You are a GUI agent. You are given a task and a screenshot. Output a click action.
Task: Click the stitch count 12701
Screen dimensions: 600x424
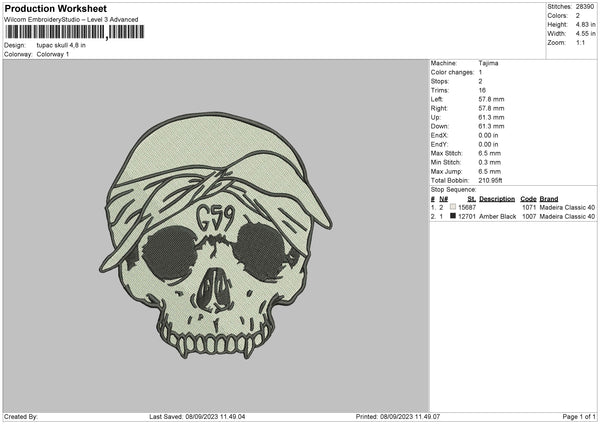pos(467,217)
